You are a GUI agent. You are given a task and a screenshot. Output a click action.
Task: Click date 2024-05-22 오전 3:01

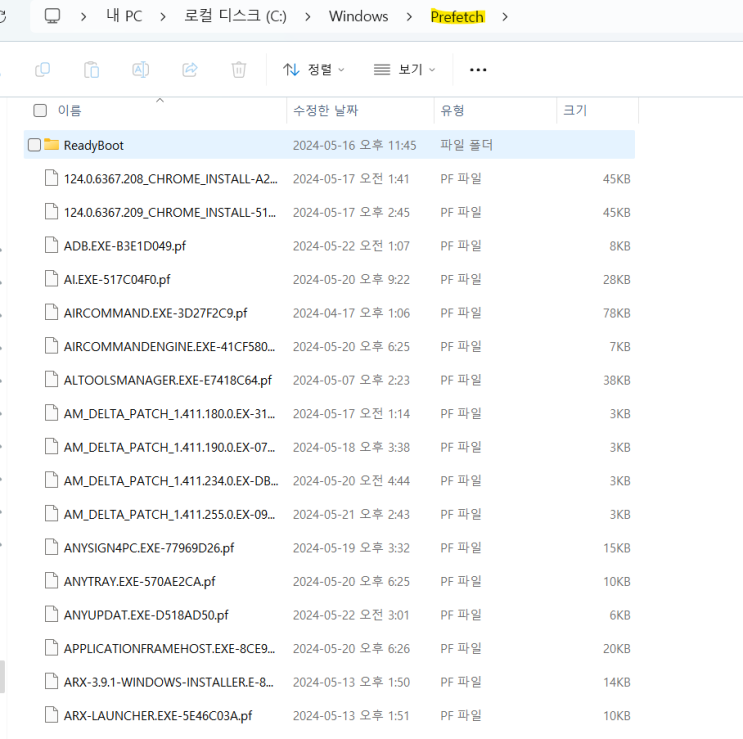351,615
